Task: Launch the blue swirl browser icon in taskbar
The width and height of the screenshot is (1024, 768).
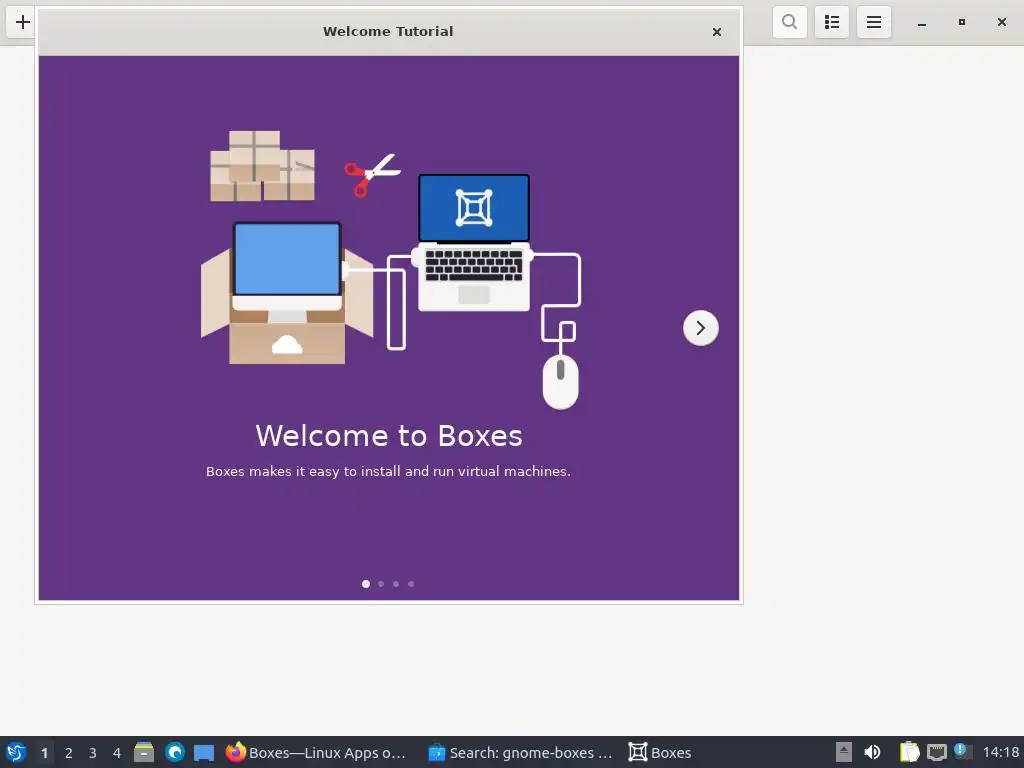Action: [x=174, y=752]
